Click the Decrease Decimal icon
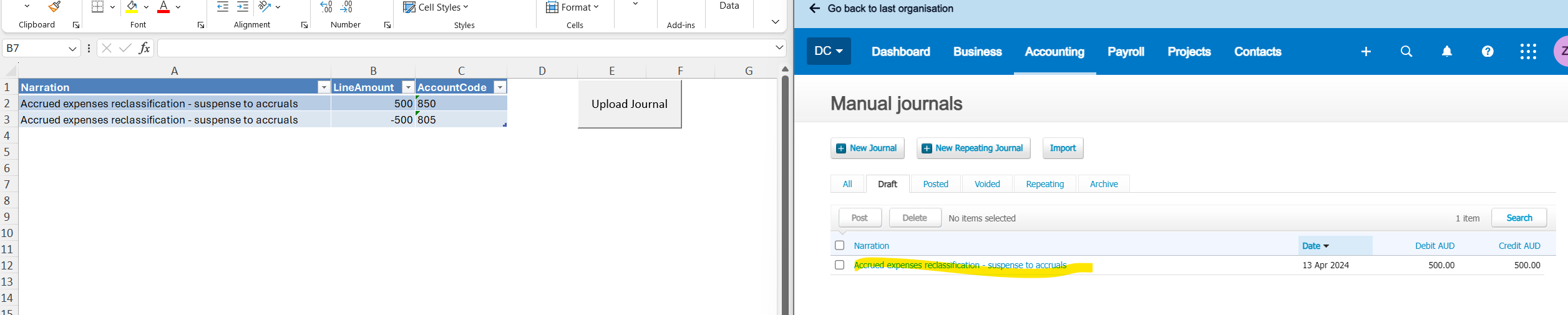This screenshot has width=1568, height=315. click(x=347, y=7)
